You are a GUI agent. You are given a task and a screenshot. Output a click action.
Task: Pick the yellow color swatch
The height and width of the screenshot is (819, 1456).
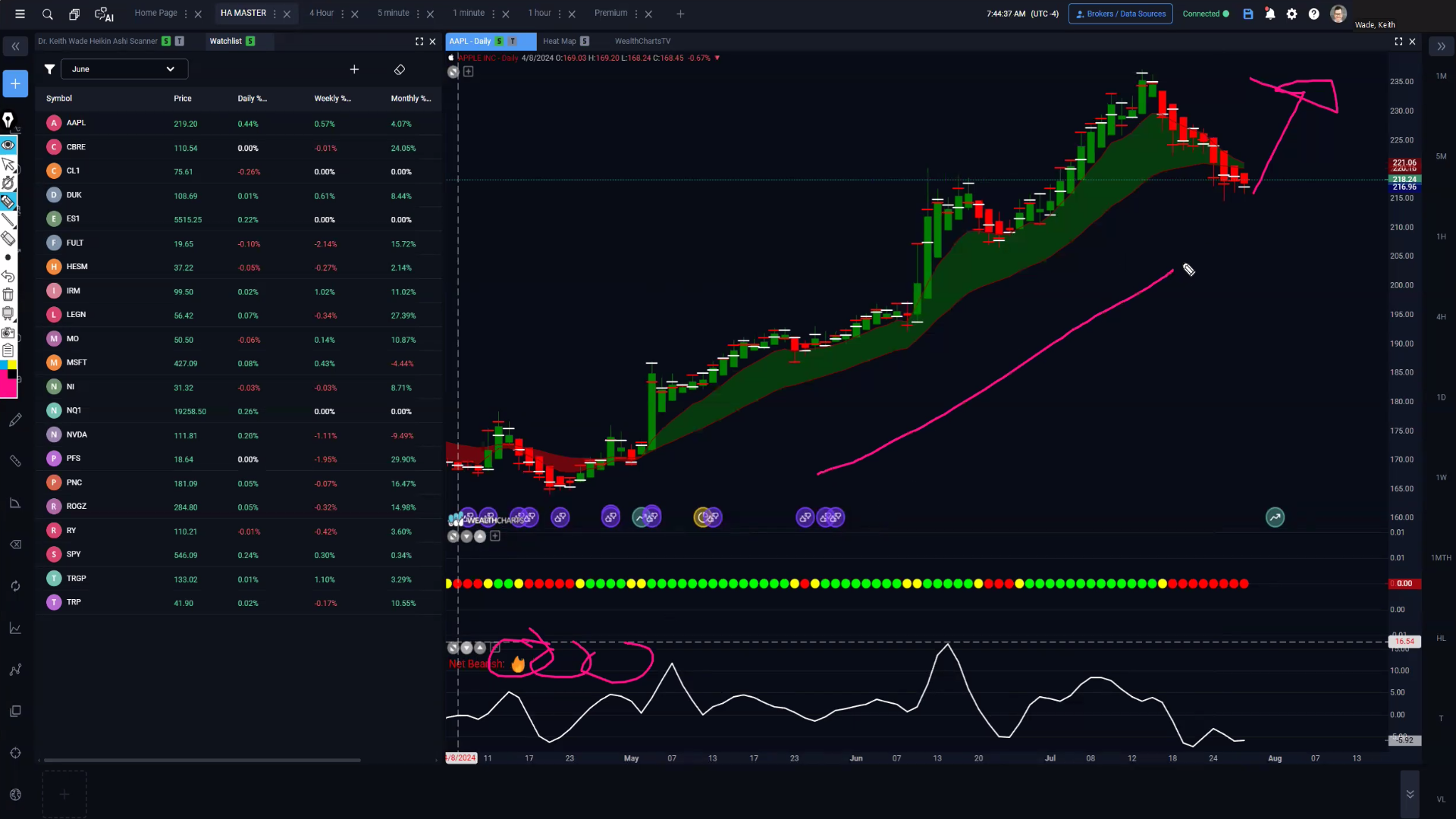[x=12, y=365]
